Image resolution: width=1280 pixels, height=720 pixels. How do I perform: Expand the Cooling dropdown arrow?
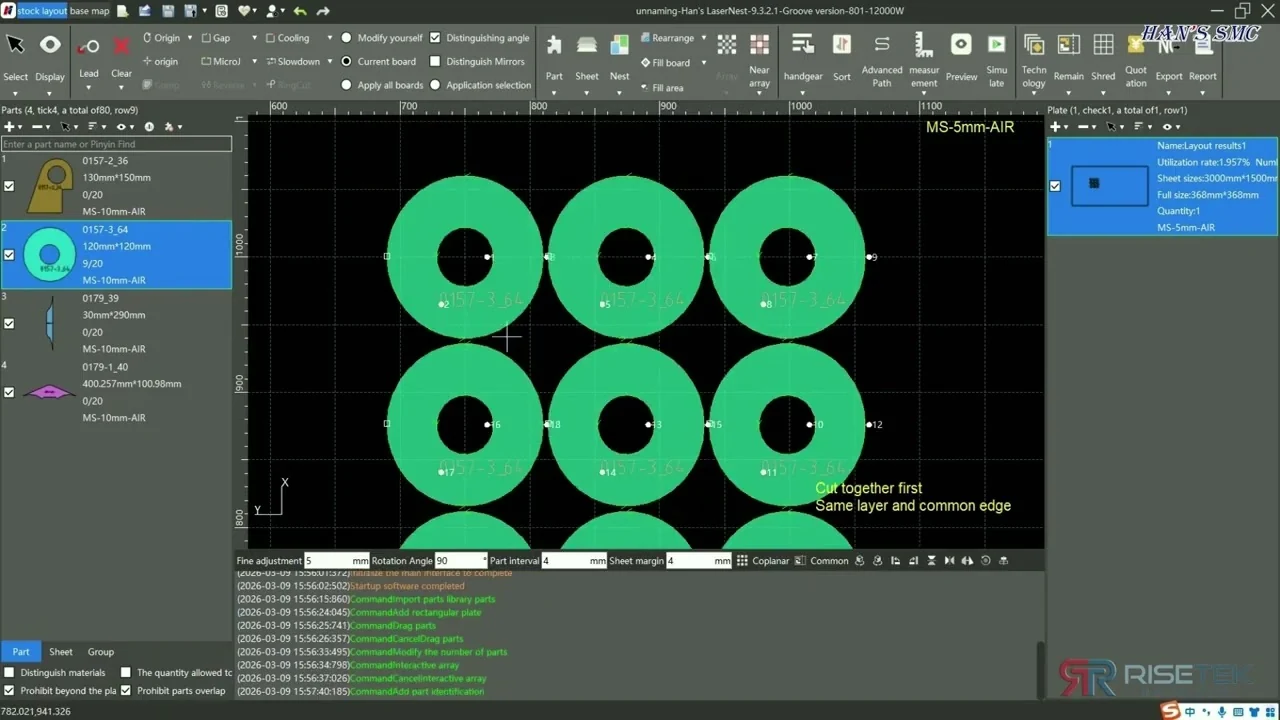tap(329, 38)
